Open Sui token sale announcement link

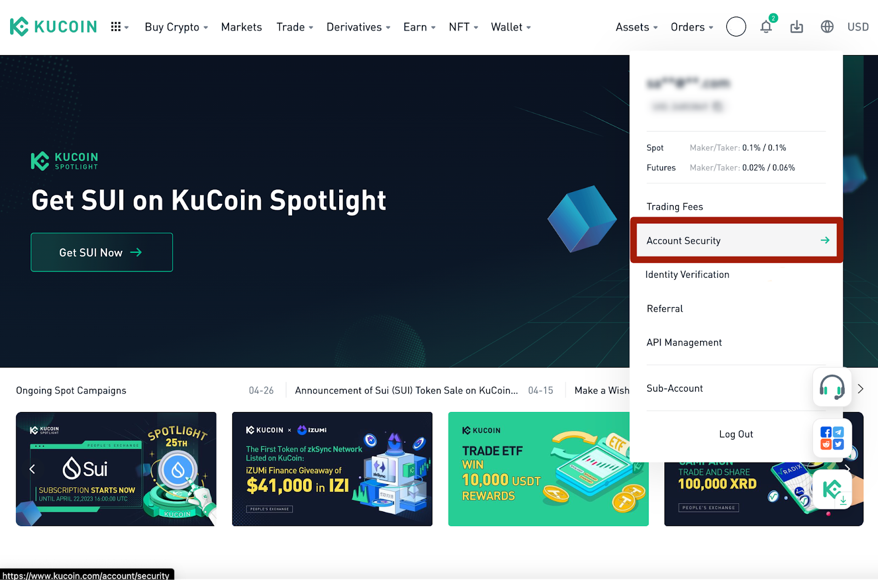[407, 390]
